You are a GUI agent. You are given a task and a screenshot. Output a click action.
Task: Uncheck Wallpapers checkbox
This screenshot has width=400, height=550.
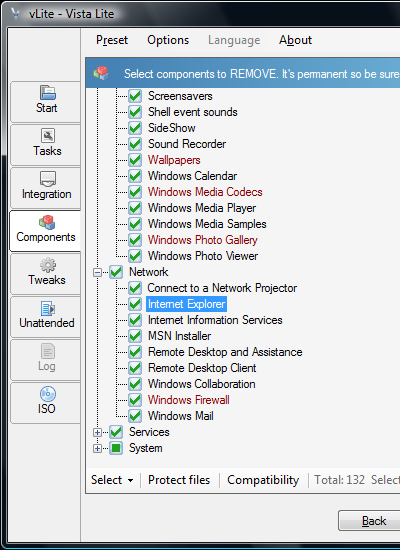135,160
